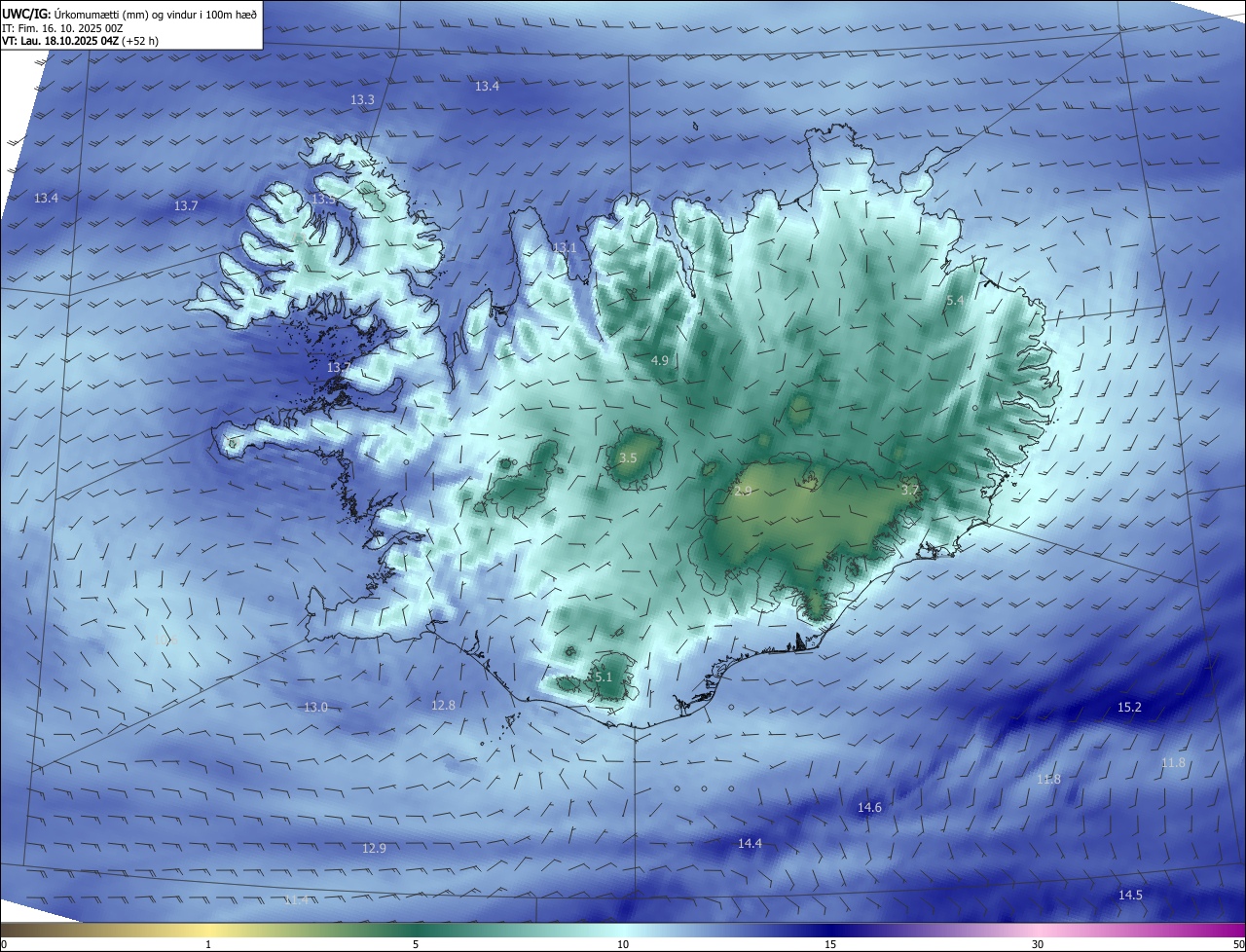Image resolution: width=1246 pixels, height=952 pixels.
Task: Click the colour scale tick labelled 10
Action: coord(623,945)
